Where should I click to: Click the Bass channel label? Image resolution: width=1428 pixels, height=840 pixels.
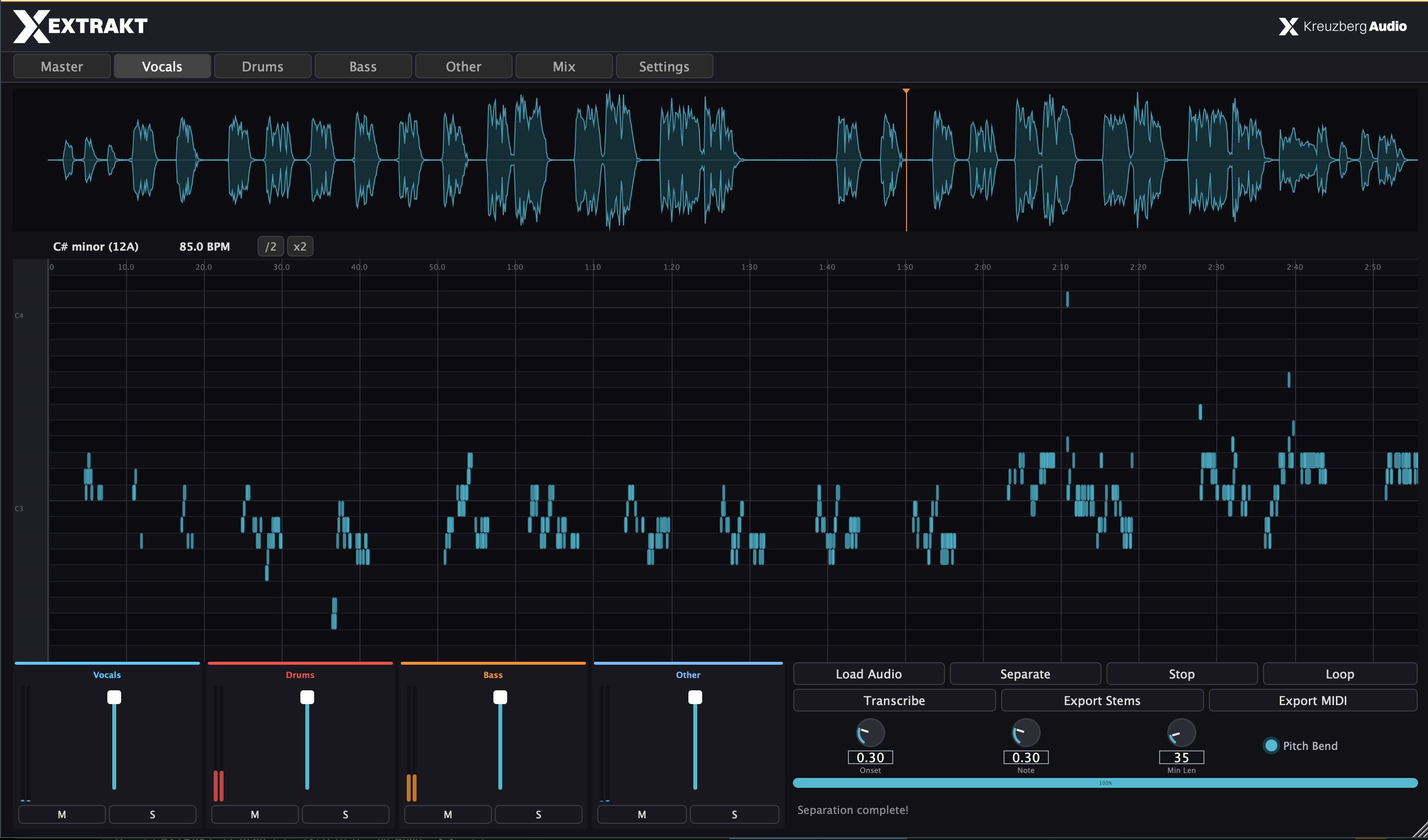(493, 675)
